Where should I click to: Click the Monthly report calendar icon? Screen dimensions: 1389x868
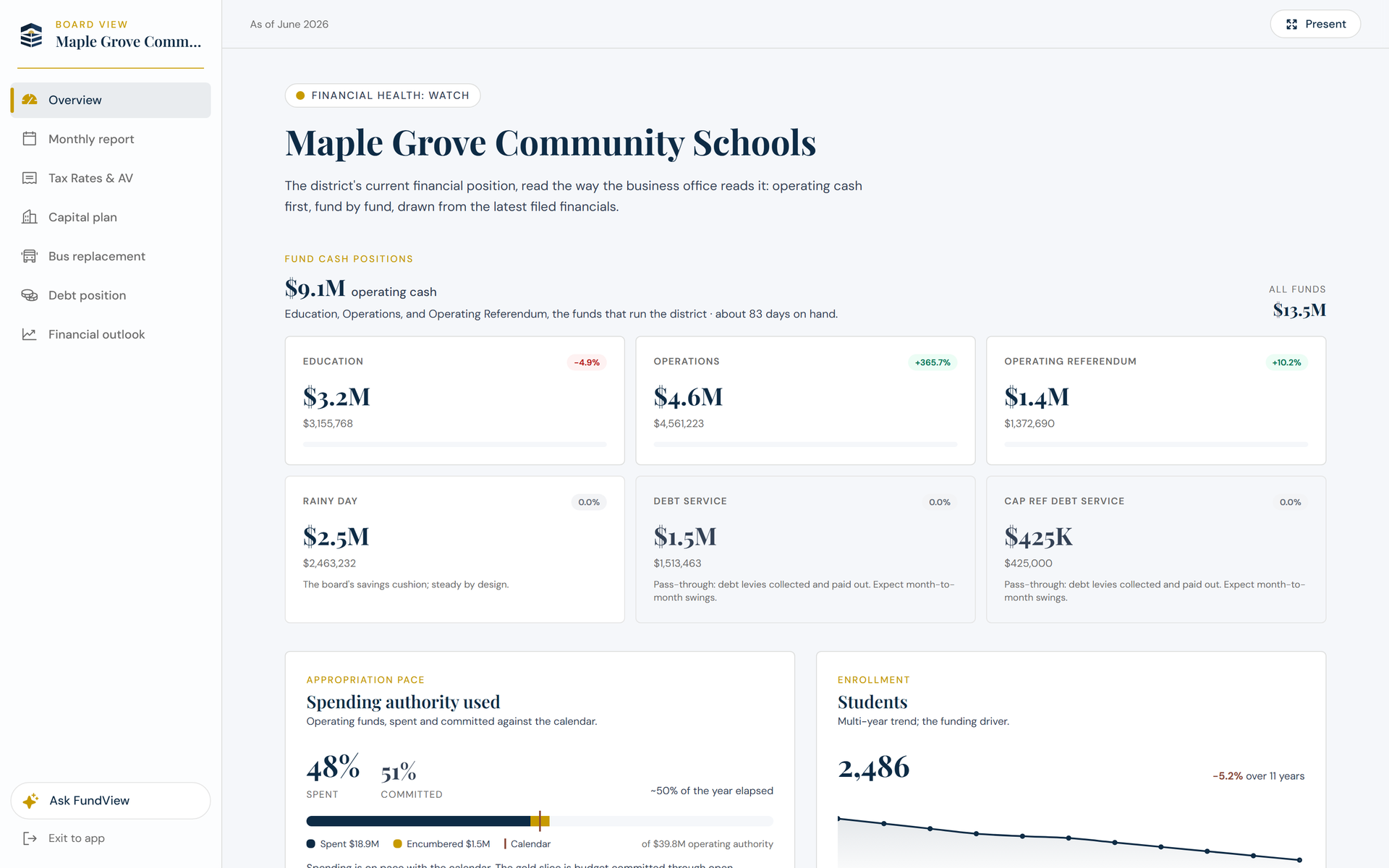pos(30,139)
